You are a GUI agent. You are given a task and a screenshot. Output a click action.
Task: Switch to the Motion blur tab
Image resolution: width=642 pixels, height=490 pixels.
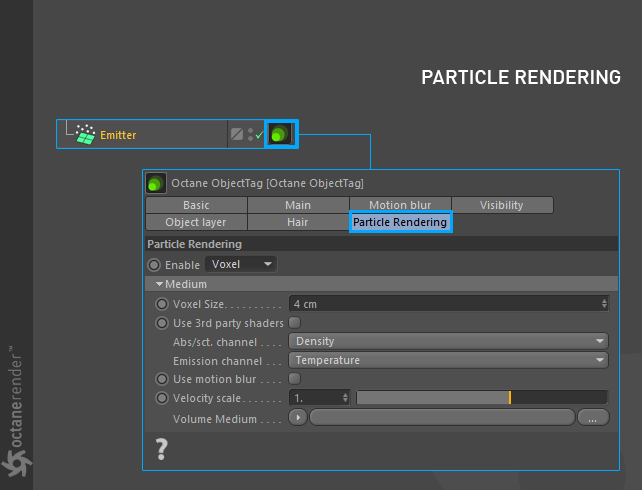(400, 205)
